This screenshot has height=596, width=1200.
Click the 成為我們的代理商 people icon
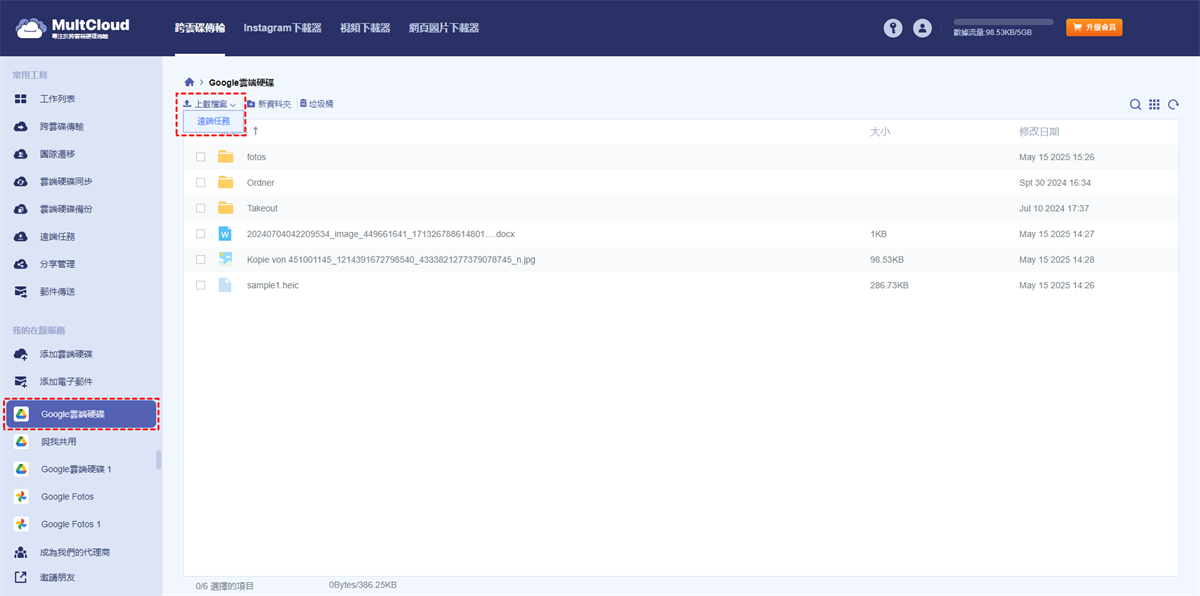click(20, 552)
